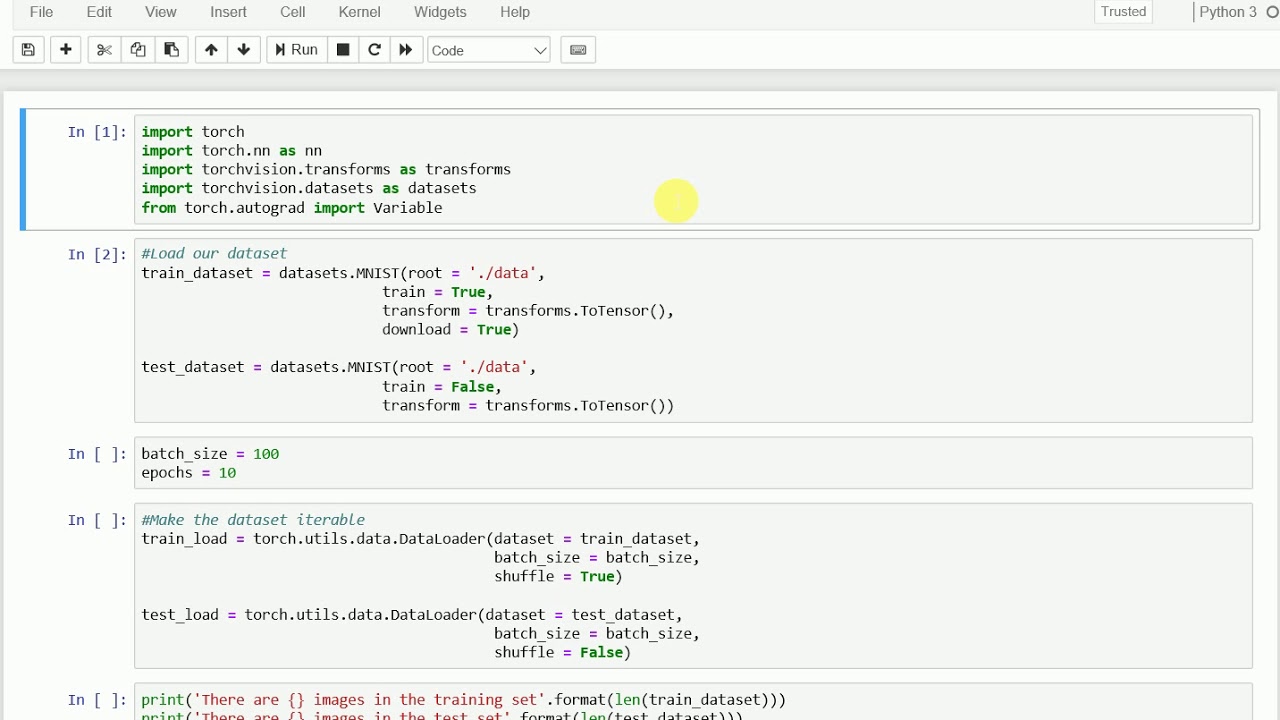Open the Kernel menu
This screenshot has height=720, width=1280.
(x=360, y=12)
